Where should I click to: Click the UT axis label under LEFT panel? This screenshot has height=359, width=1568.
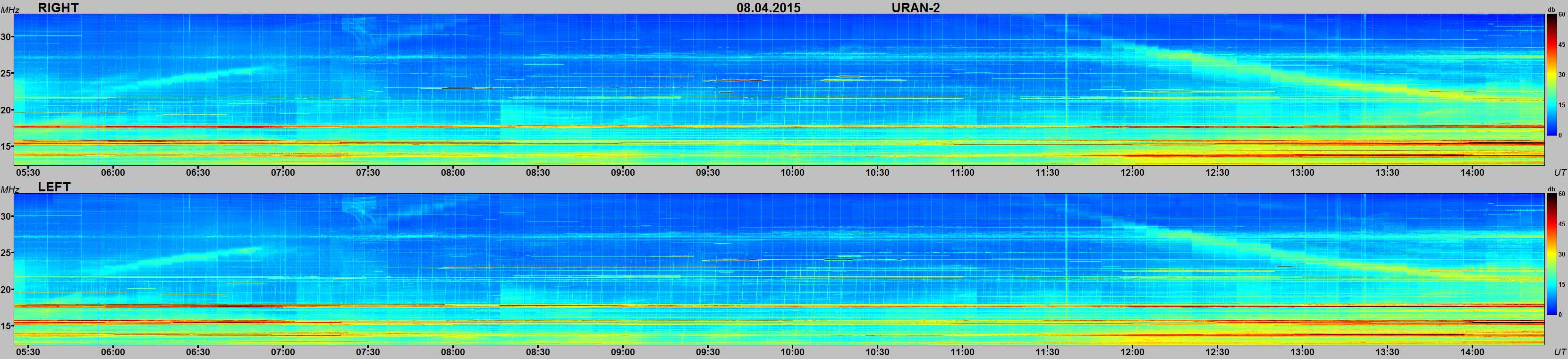click(1560, 352)
